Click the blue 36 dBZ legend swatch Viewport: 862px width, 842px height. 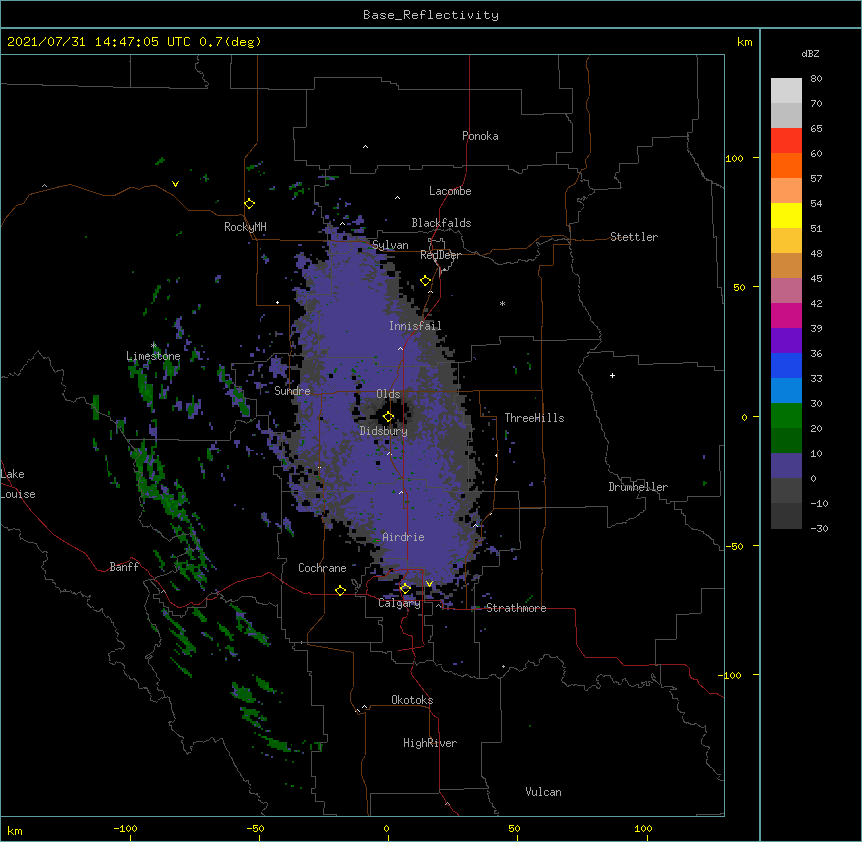[786, 365]
